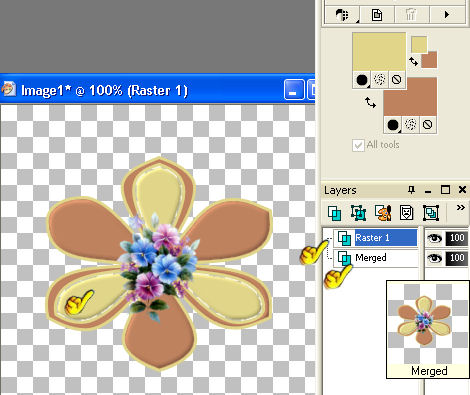
Task: Click New Art Media Layer icon
Action: pyautogui.click(x=383, y=213)
